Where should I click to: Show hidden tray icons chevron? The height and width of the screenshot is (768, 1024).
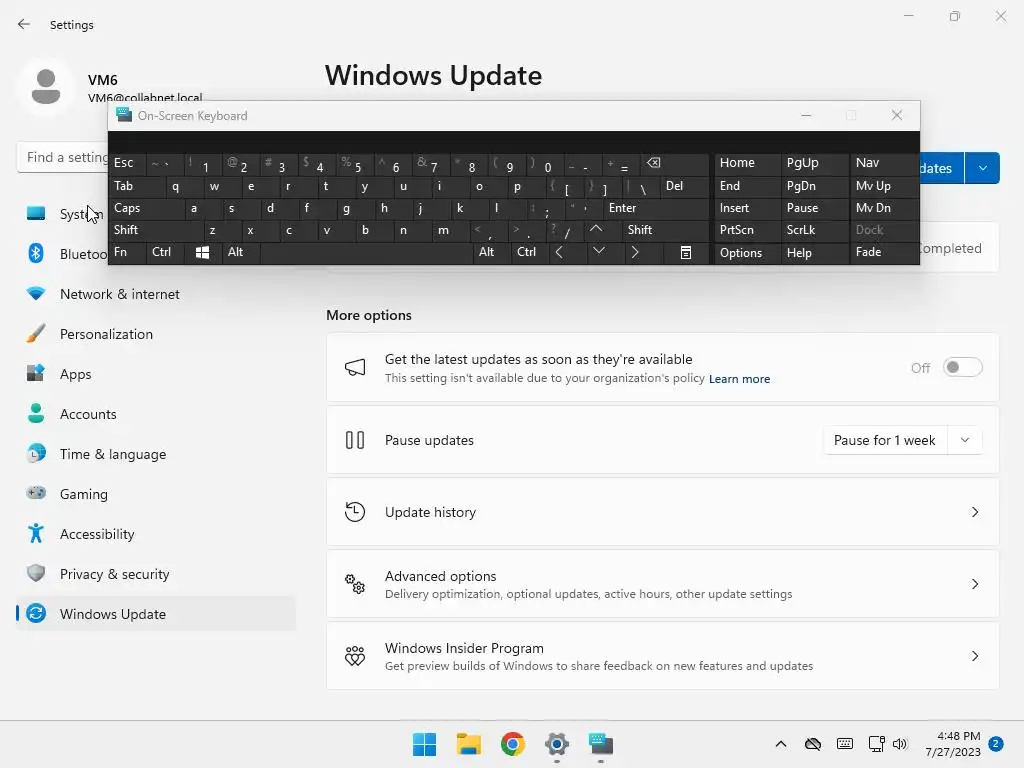pos(780,744)
